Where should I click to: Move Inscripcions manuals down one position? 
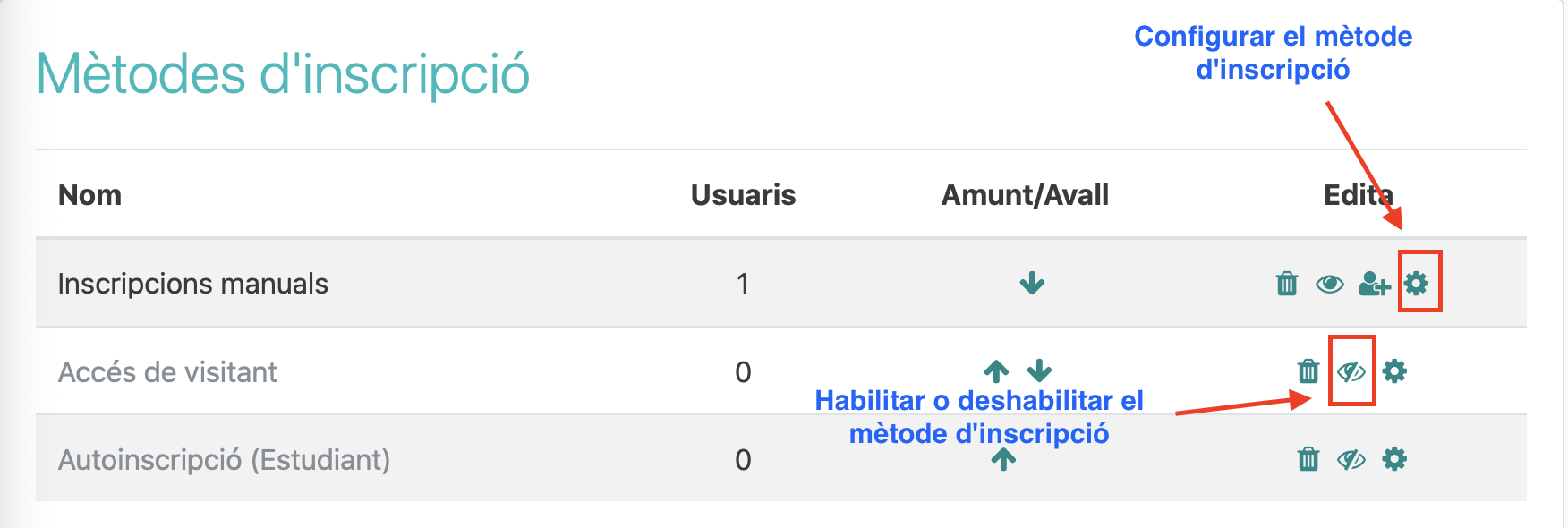(x=1032, y=284)
